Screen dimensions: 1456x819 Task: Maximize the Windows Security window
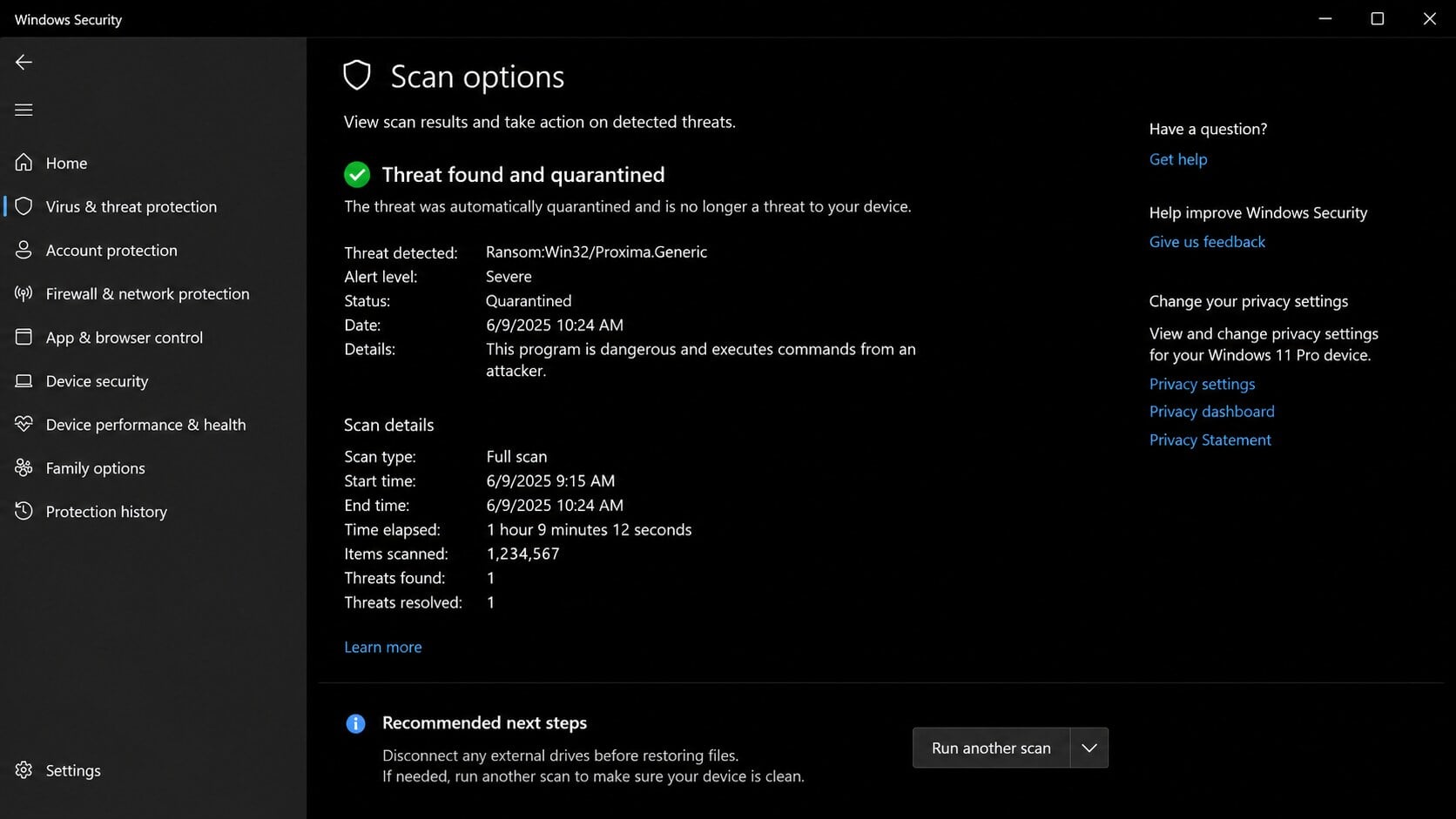pyautogui.click(x=1378, y=18)
